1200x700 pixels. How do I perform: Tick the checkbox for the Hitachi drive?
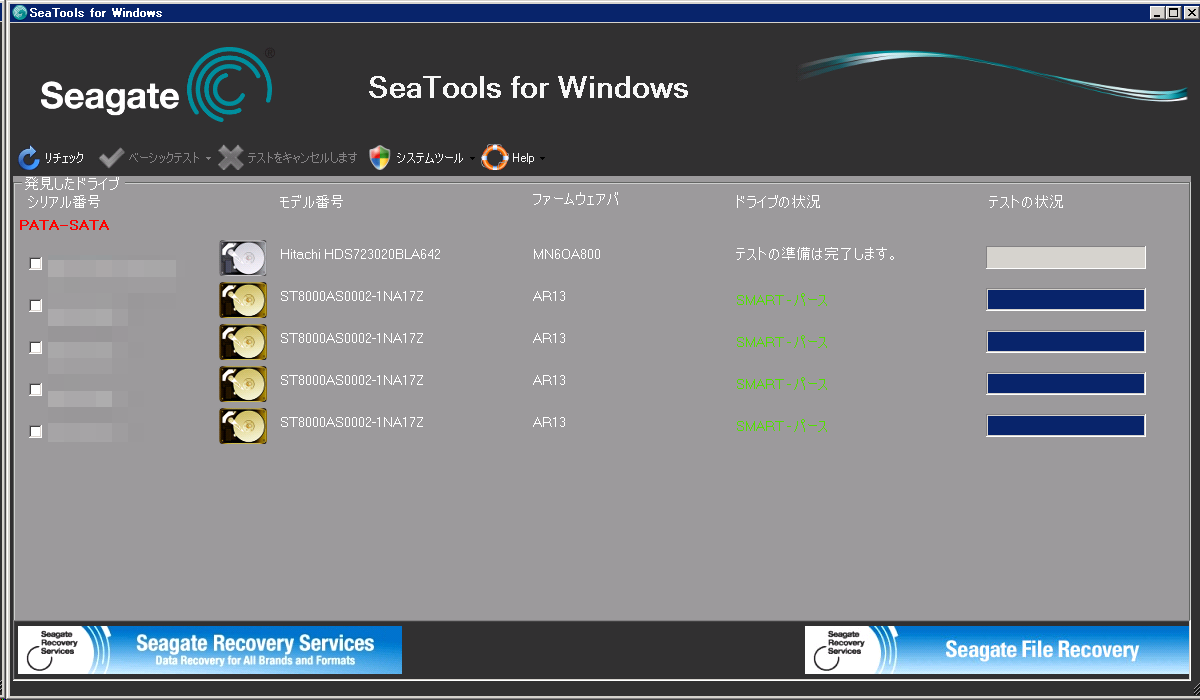coord(36,264)
